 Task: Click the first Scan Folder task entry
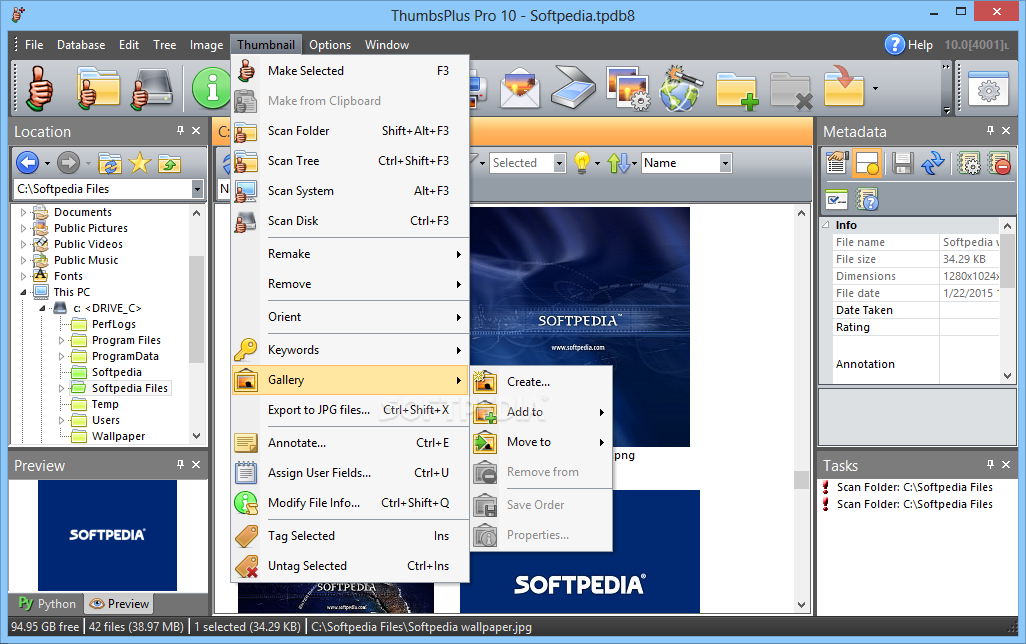[x=914, y=488]
